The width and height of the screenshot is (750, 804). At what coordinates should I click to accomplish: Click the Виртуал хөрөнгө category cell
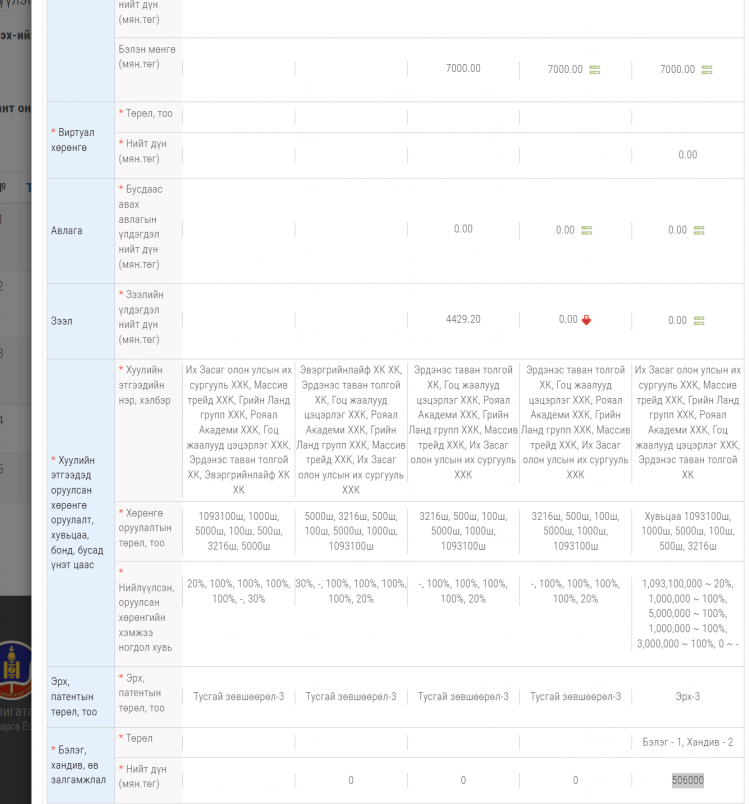80,139
